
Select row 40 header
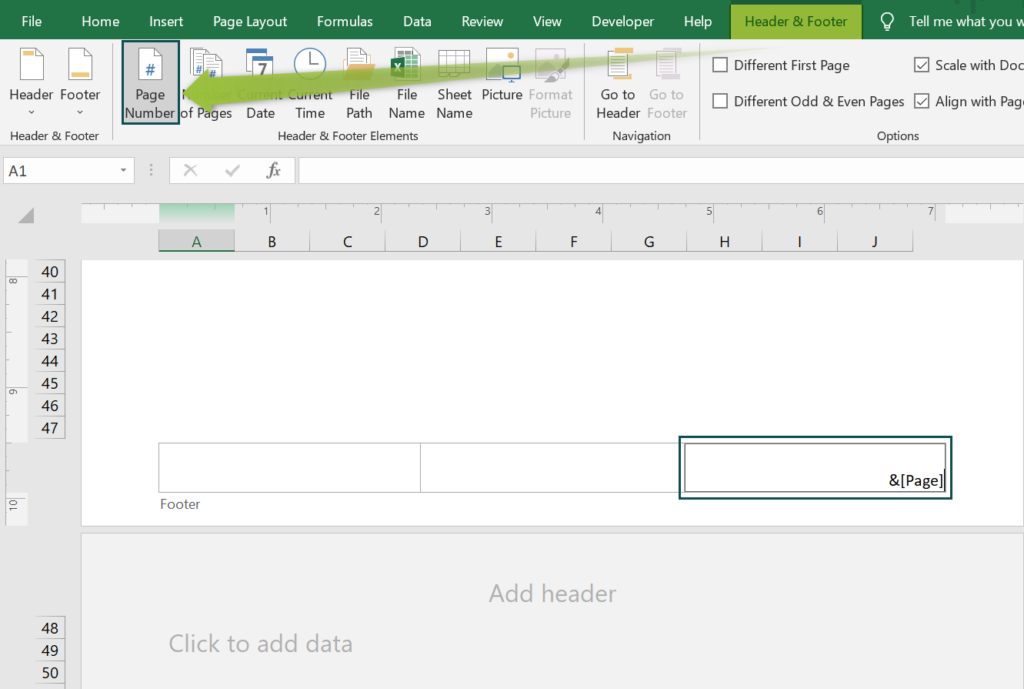point(50,272)
